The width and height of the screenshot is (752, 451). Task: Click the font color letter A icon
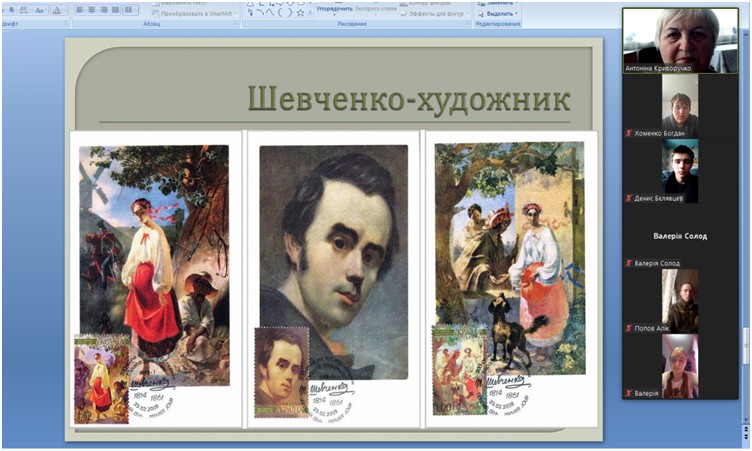(x=55, y=10)
